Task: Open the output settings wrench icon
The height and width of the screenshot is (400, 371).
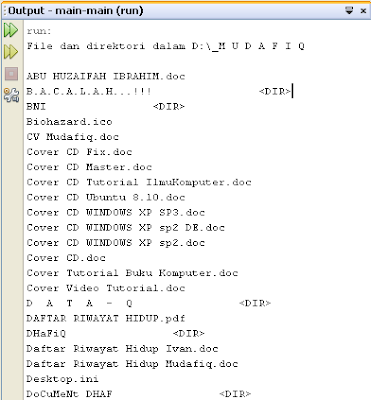Action: pos(11,95)
